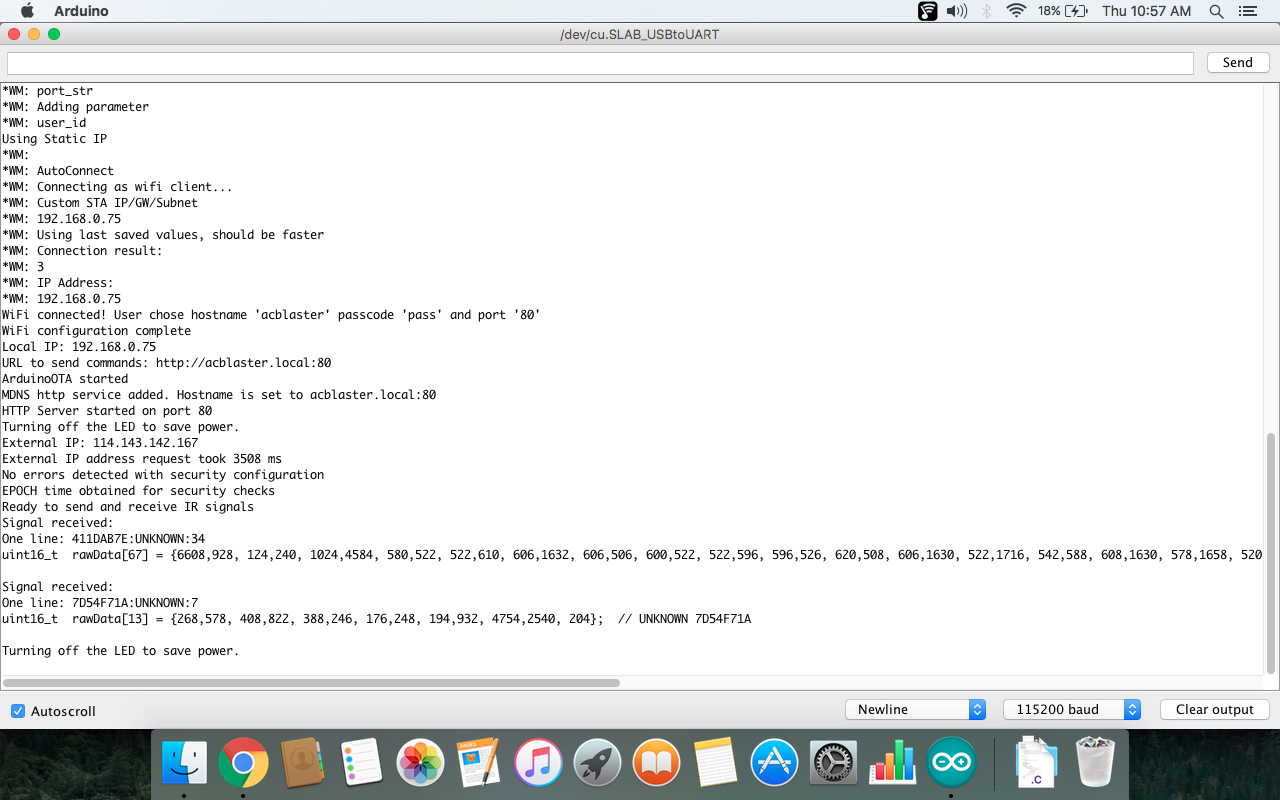Click the Spotlight search icon in the menu bar
The image size is (1280, 800).
[x=1215, y=11]
